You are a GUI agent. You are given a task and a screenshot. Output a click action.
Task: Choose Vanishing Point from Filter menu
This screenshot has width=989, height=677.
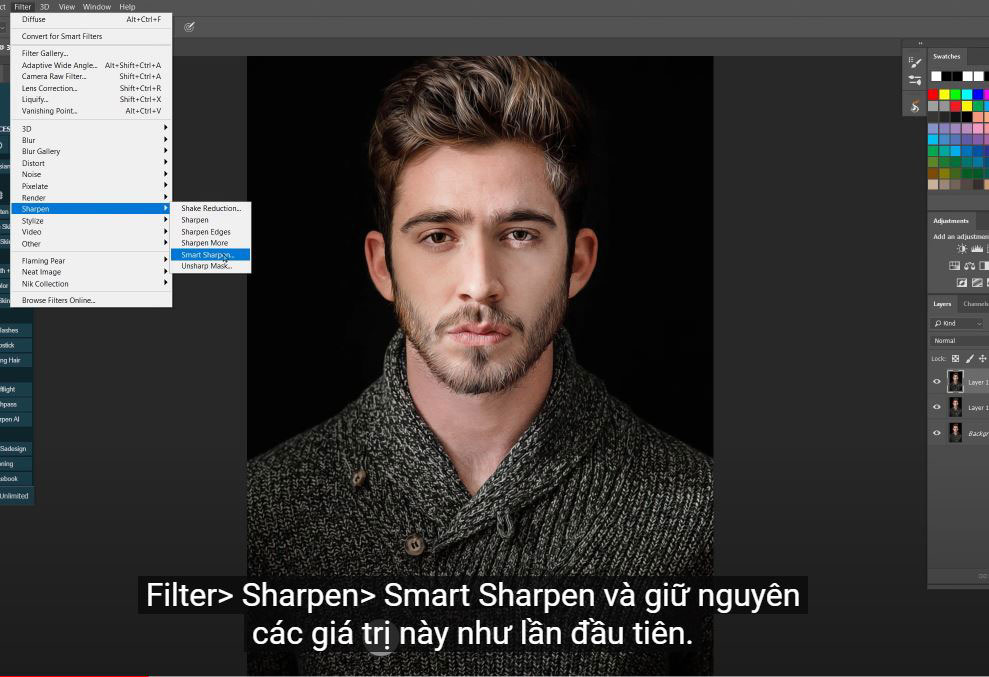[x=91, y=111]
